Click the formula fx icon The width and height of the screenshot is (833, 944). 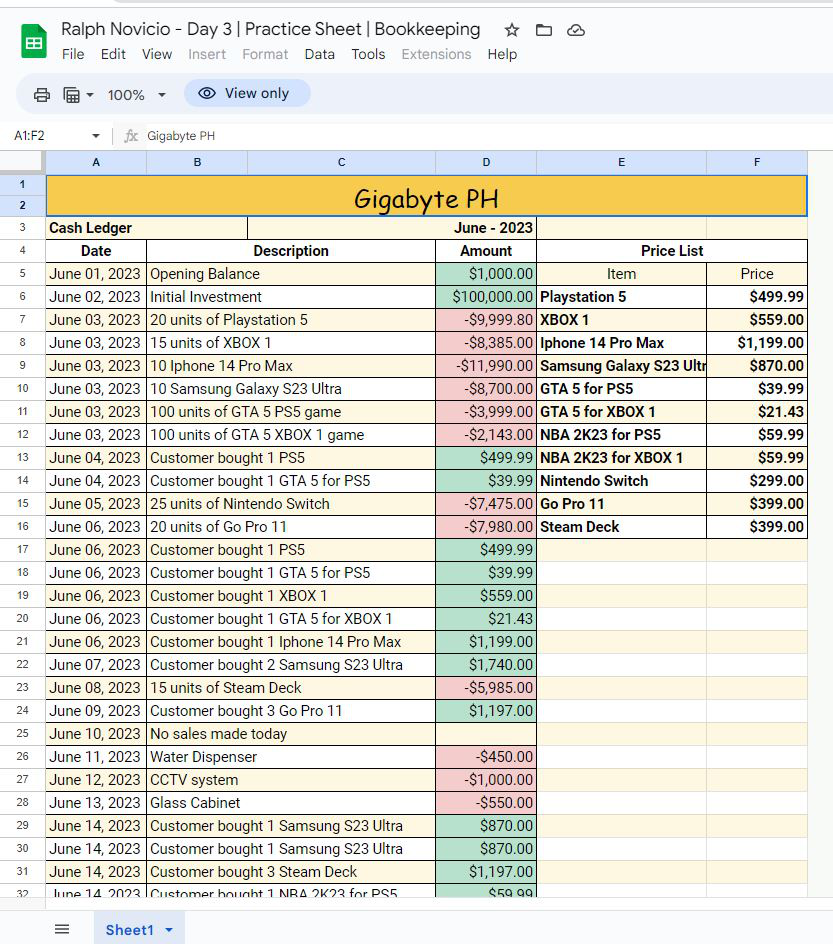pyautogui.click(x=131, y=136)
